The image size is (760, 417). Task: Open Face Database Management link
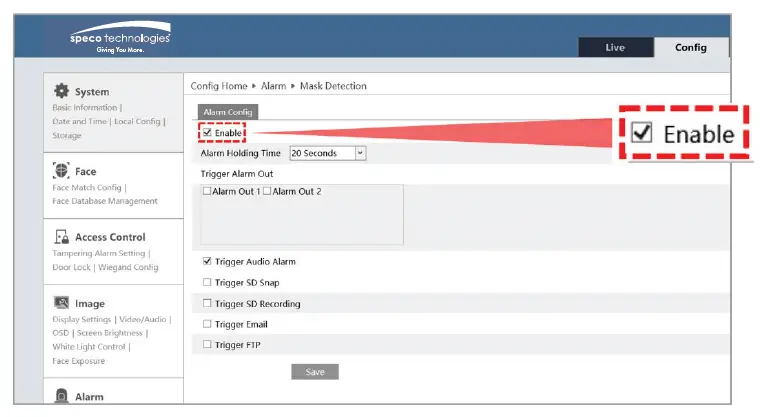point(105,201)
